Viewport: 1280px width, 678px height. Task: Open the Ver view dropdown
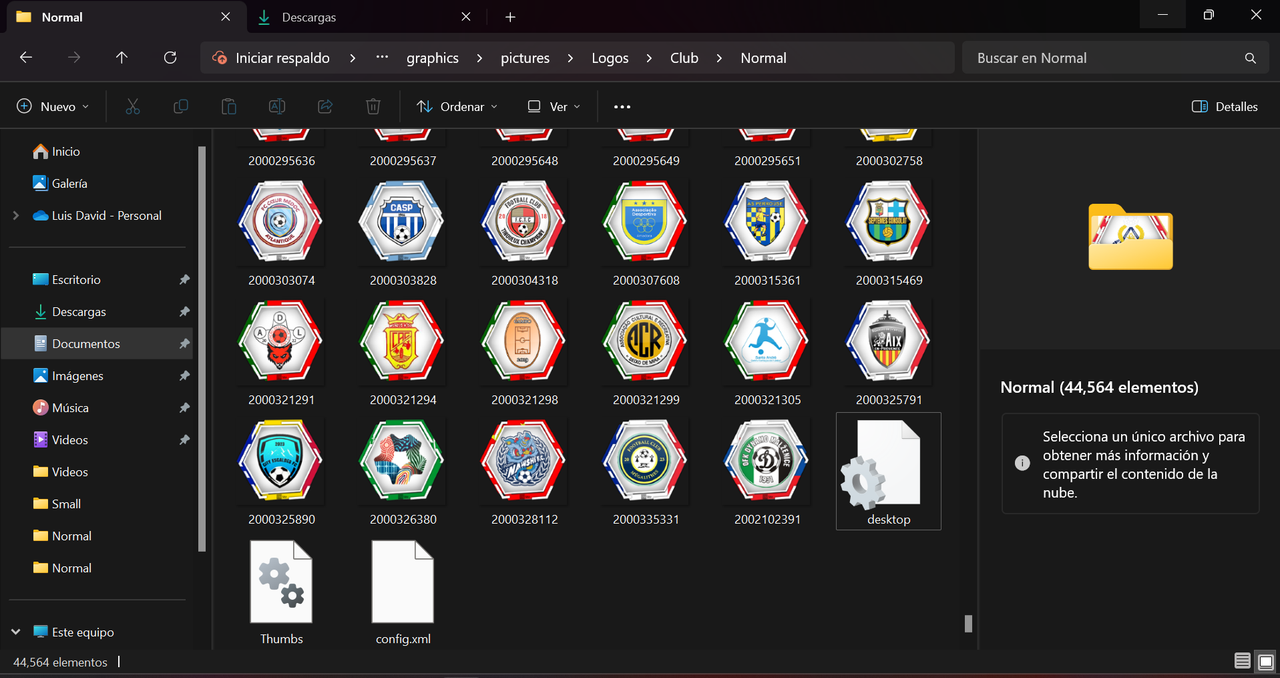554,106
